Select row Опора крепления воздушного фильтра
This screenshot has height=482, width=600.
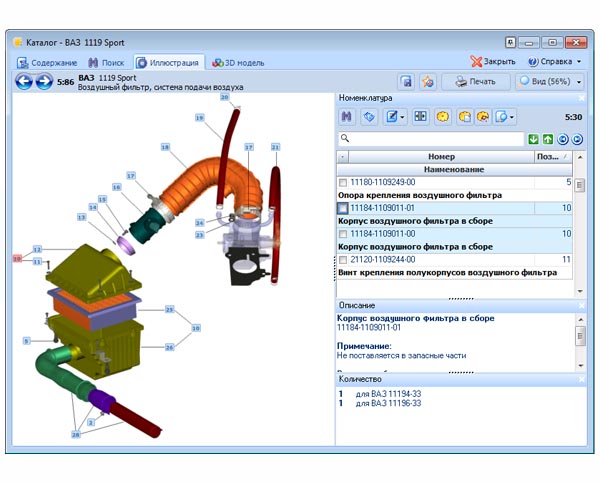coord(454,195)
